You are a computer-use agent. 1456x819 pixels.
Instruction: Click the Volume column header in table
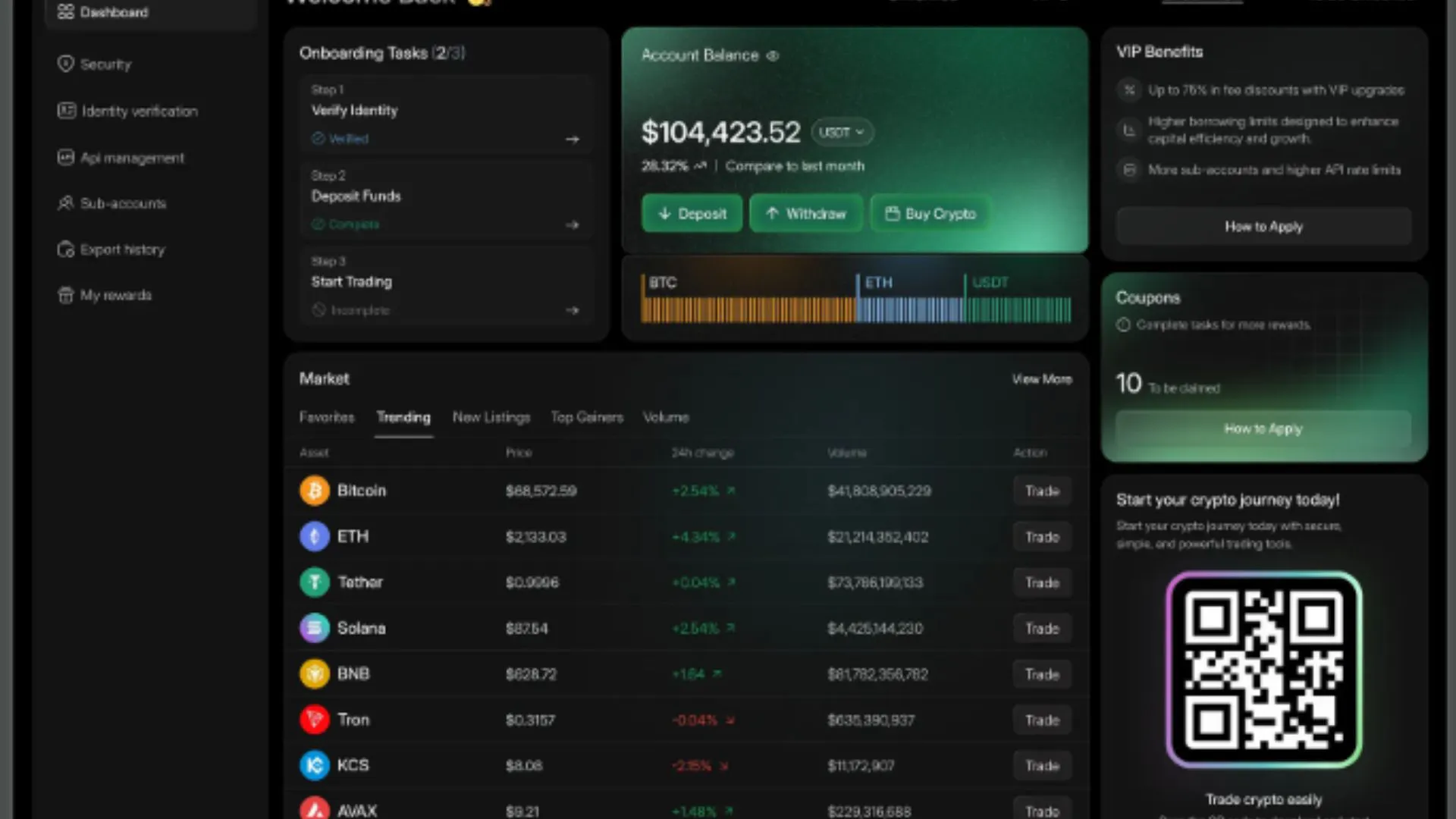click(847, 453)
